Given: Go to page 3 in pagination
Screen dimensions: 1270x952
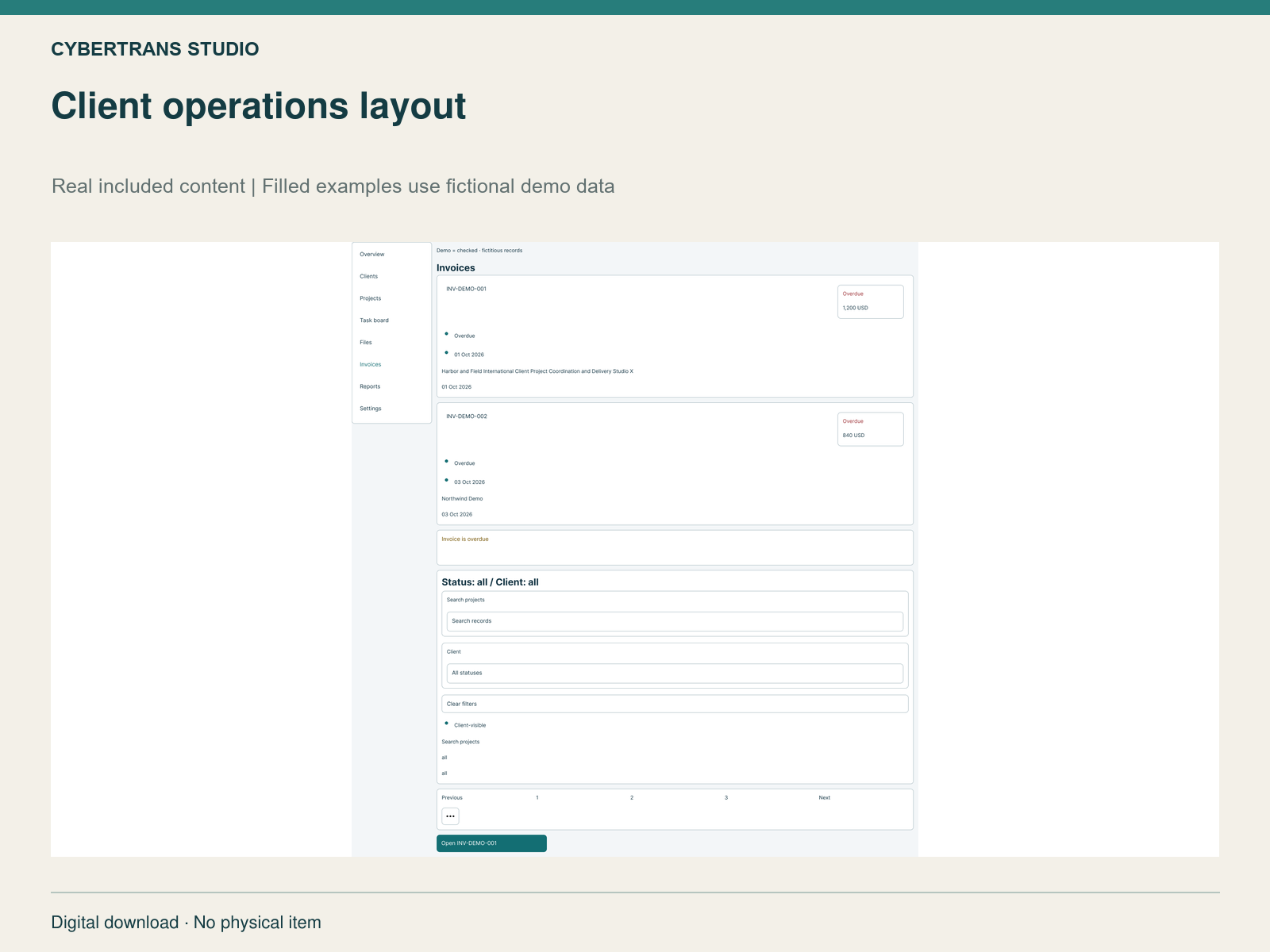Looking at the screenshot, I should (x=726, y=798).
